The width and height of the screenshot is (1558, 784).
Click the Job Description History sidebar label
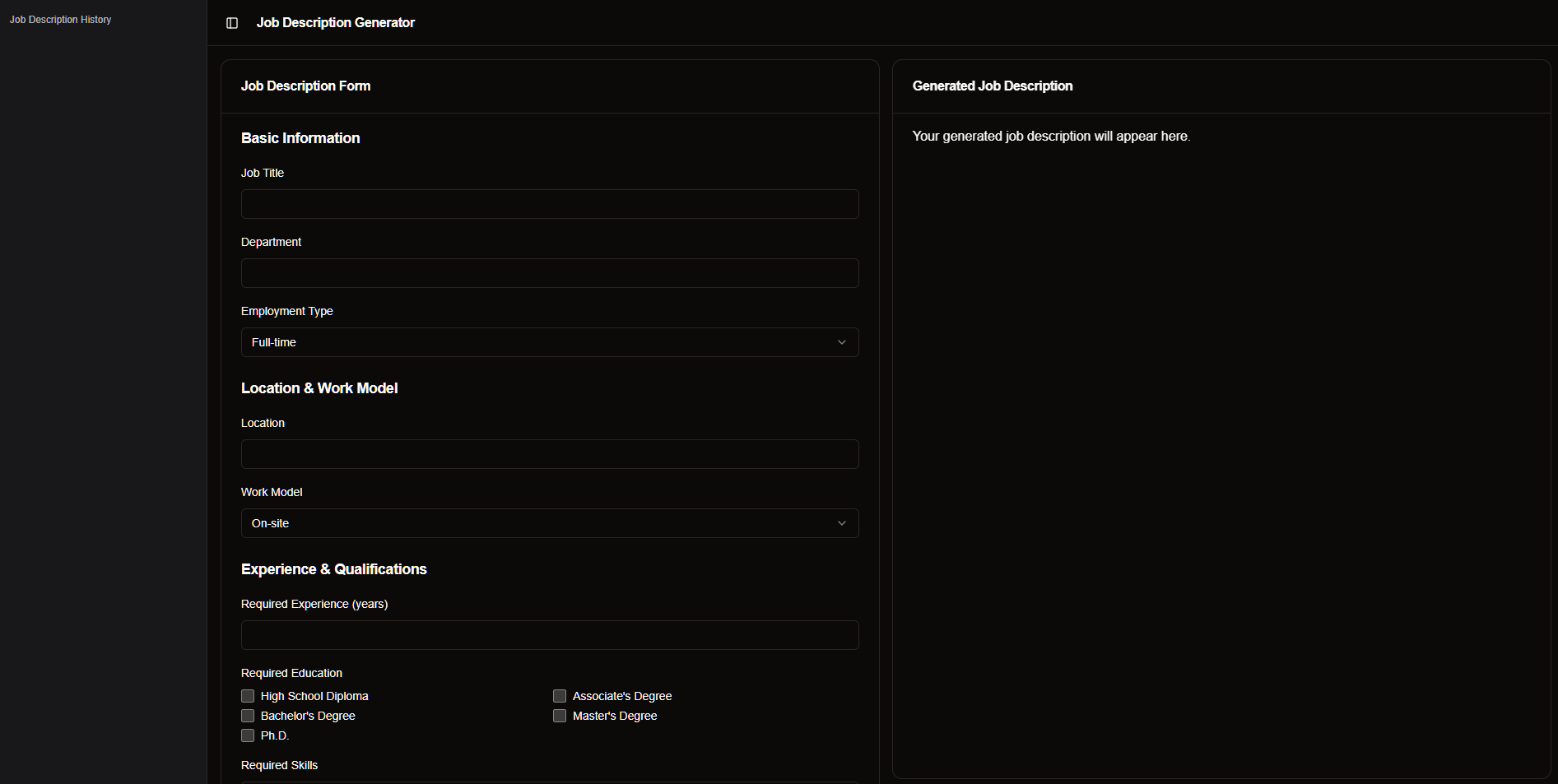pyautogui.click(x=60, y=20)
